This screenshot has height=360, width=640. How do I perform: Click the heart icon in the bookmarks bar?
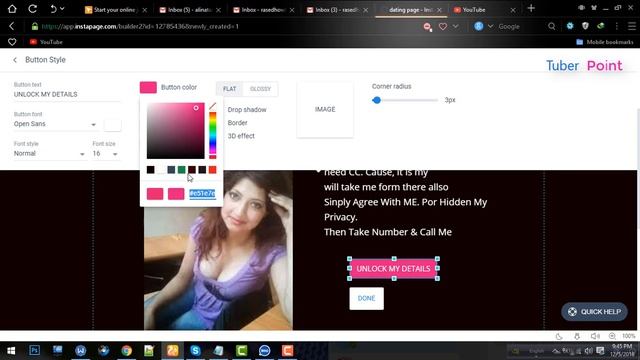tap(12, 42)
